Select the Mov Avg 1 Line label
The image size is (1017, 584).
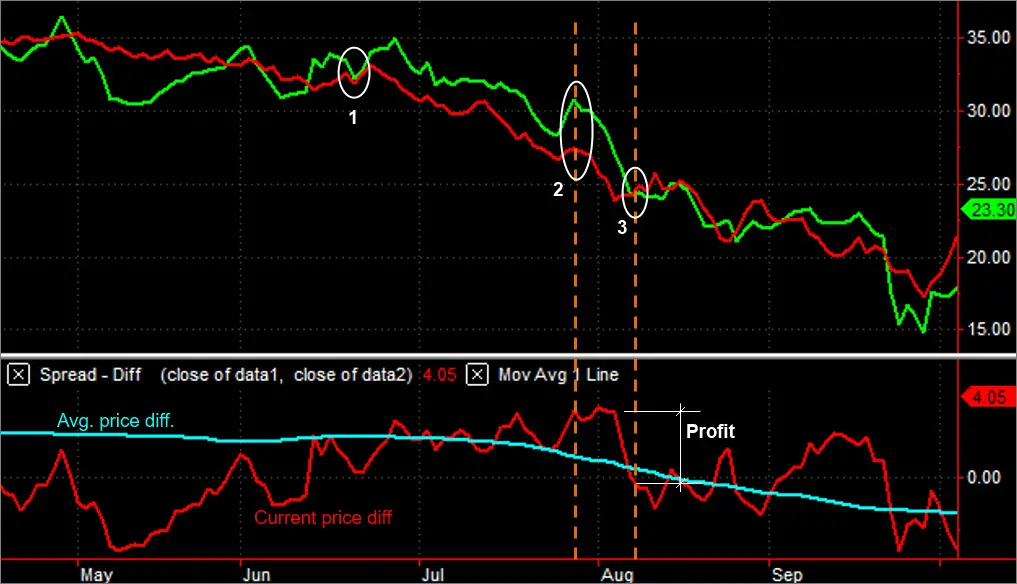pyautogui.click(x=558, y=374)
